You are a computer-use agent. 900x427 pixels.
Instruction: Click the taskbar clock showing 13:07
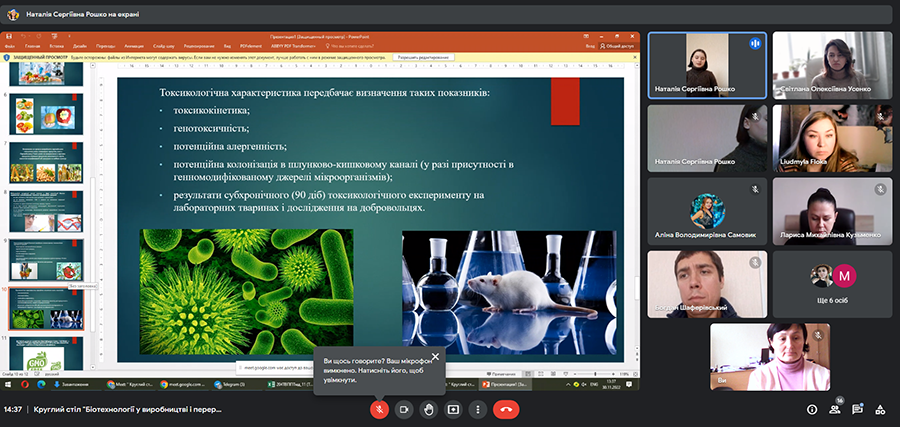click(610, 384)
